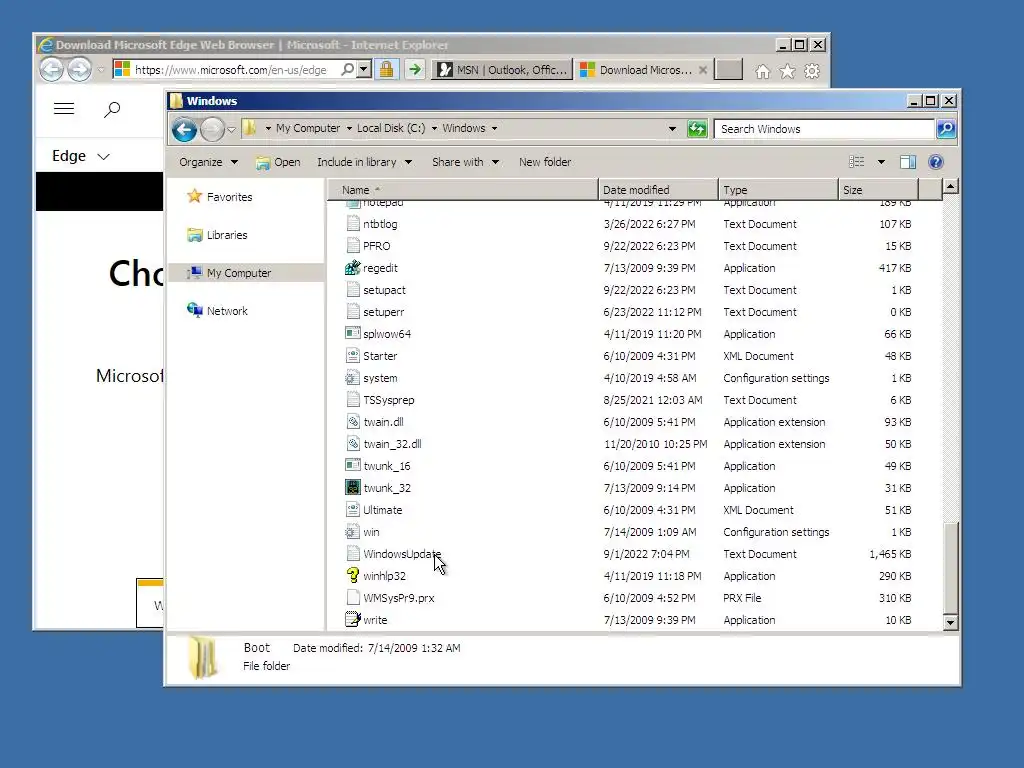This screenshot has height=768, width=1024.
Task: Open a new tab in Internet Explorer
Action: click(728, 69)
